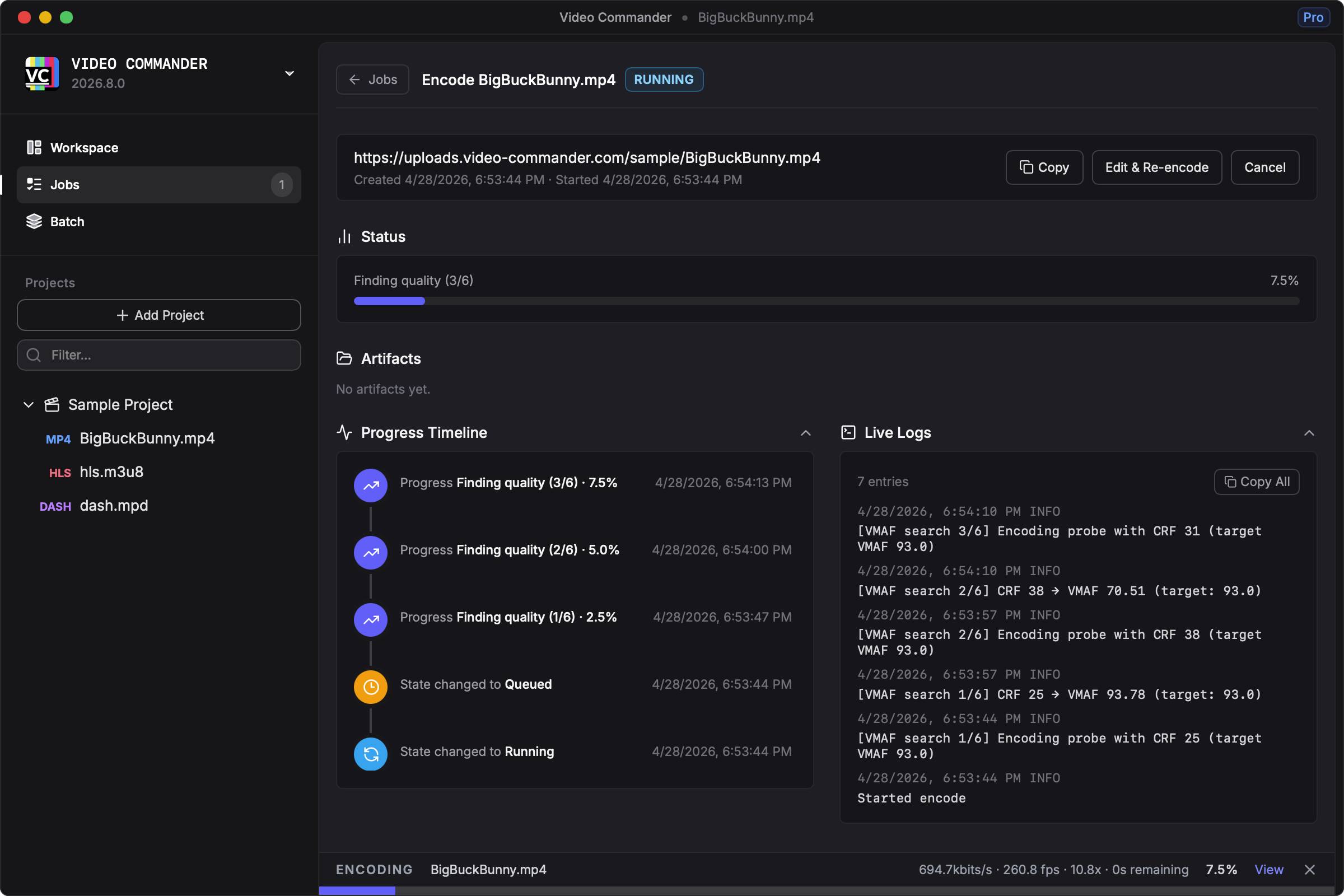Click the Status bar-chart icon
1344x896 pixels.
point(344,236)
